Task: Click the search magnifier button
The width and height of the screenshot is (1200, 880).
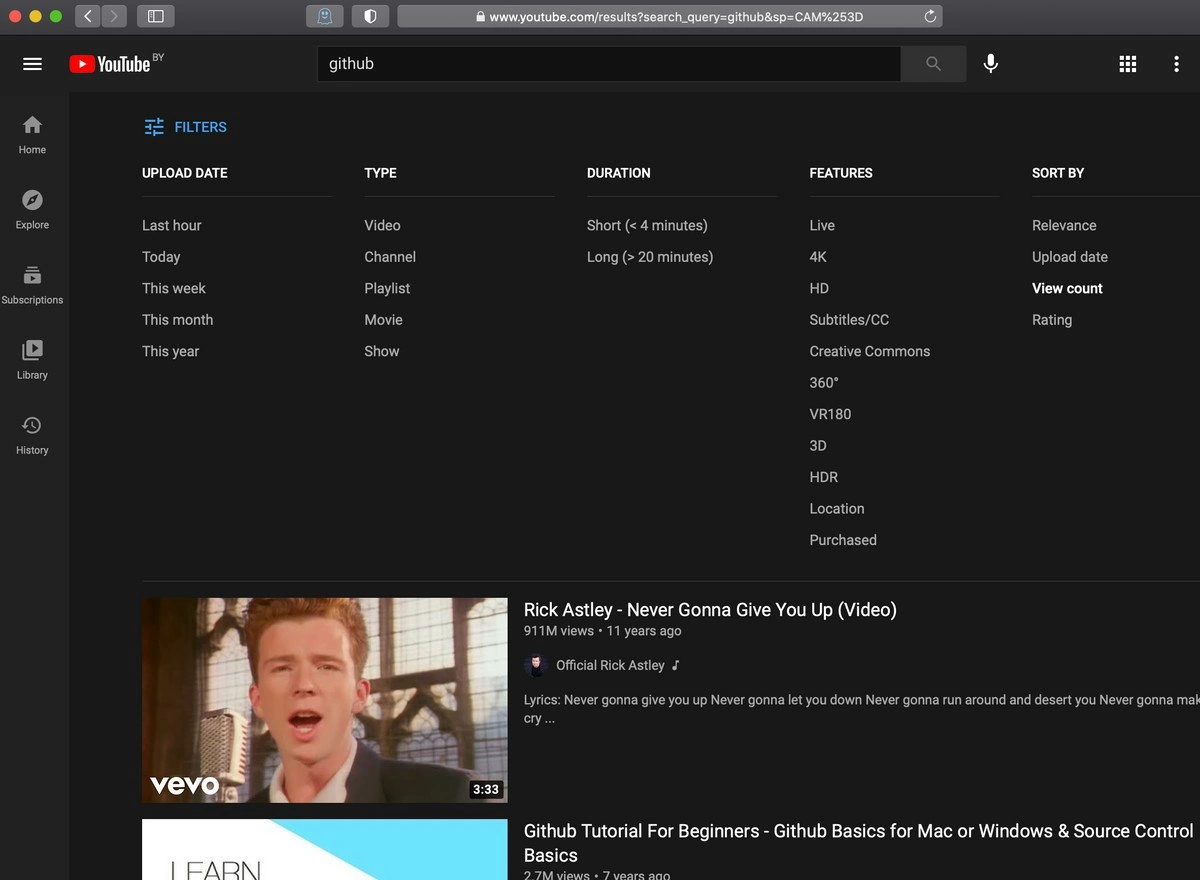Action: coord(933,64)
